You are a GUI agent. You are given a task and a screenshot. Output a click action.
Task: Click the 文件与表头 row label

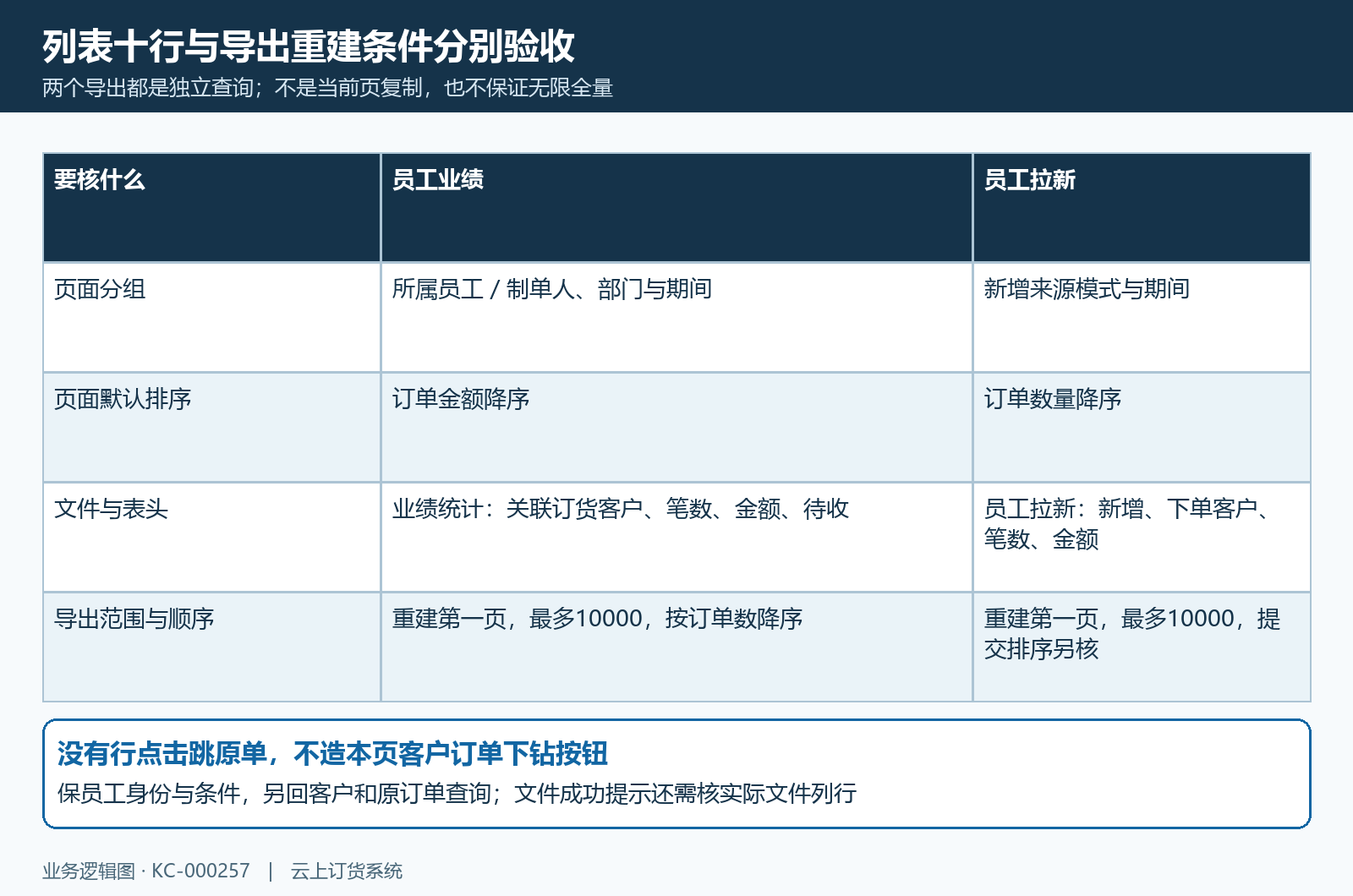[x=212, y=538]
